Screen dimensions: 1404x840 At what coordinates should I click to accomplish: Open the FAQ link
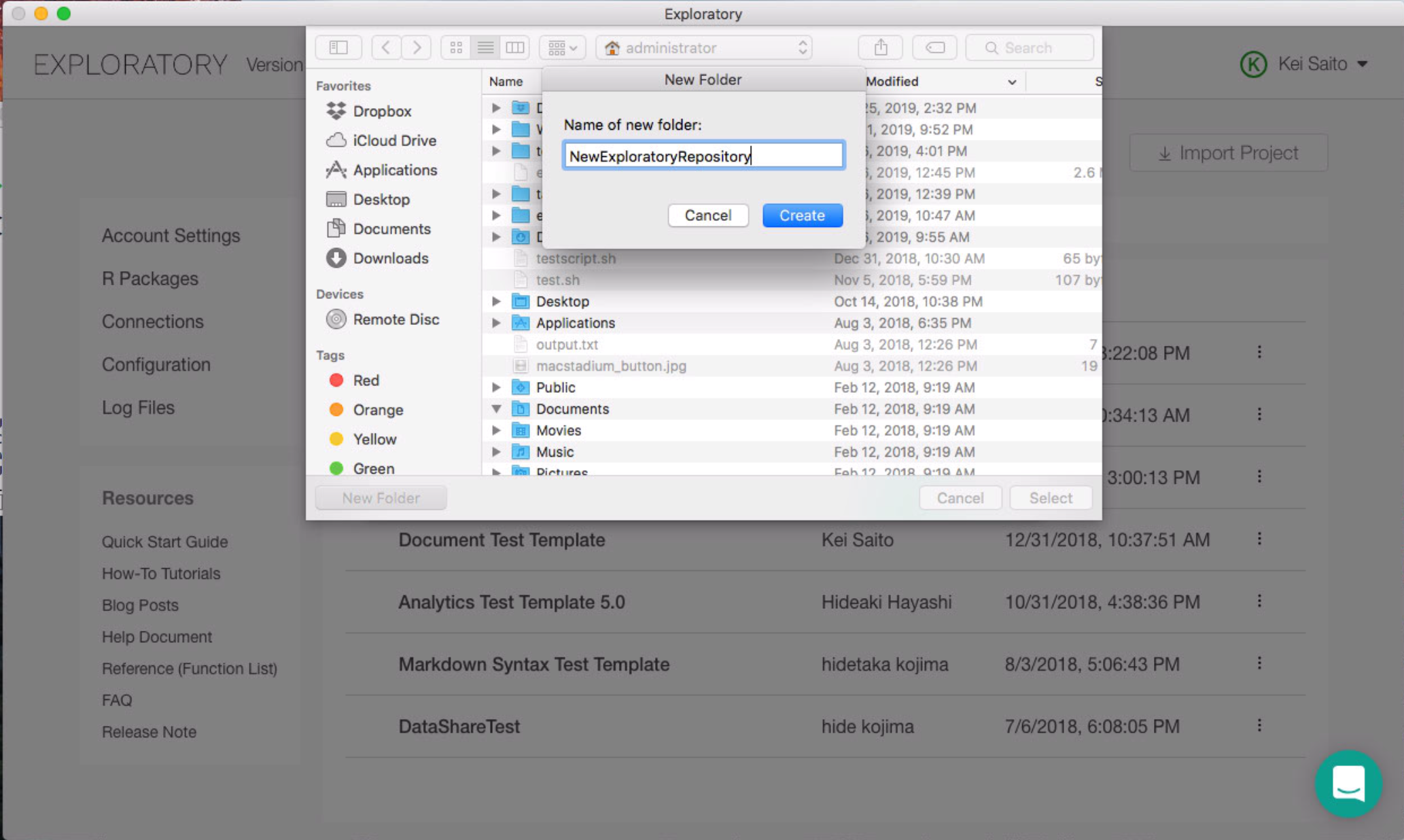tap(117, 700)
